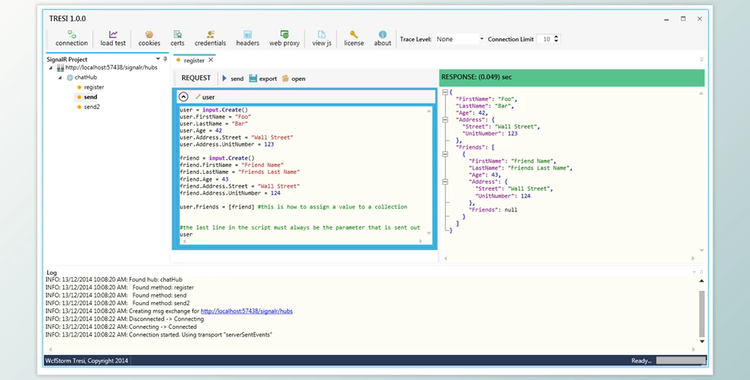
Task: Collapse the top-level Address JSON node
Action: pyautogui.click(x=445, y=120)
